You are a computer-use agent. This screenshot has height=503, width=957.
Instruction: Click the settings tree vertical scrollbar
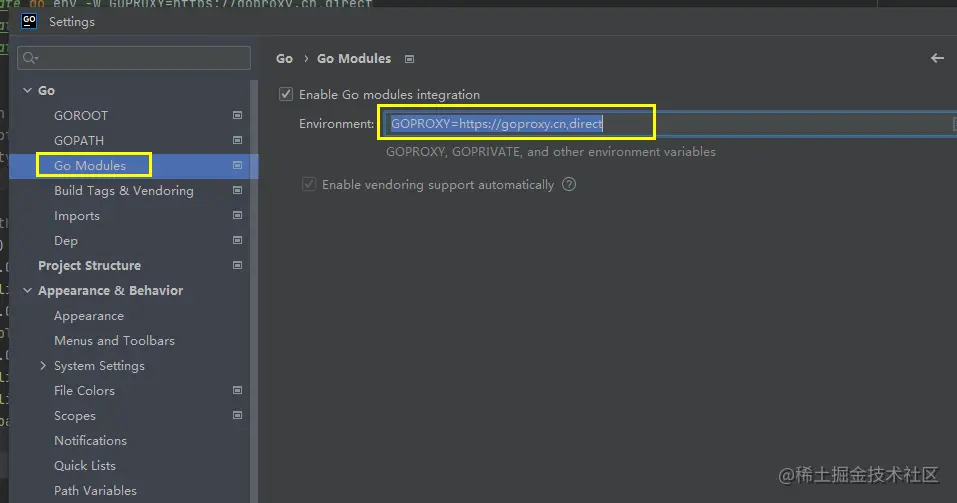(x=255, y=291)
